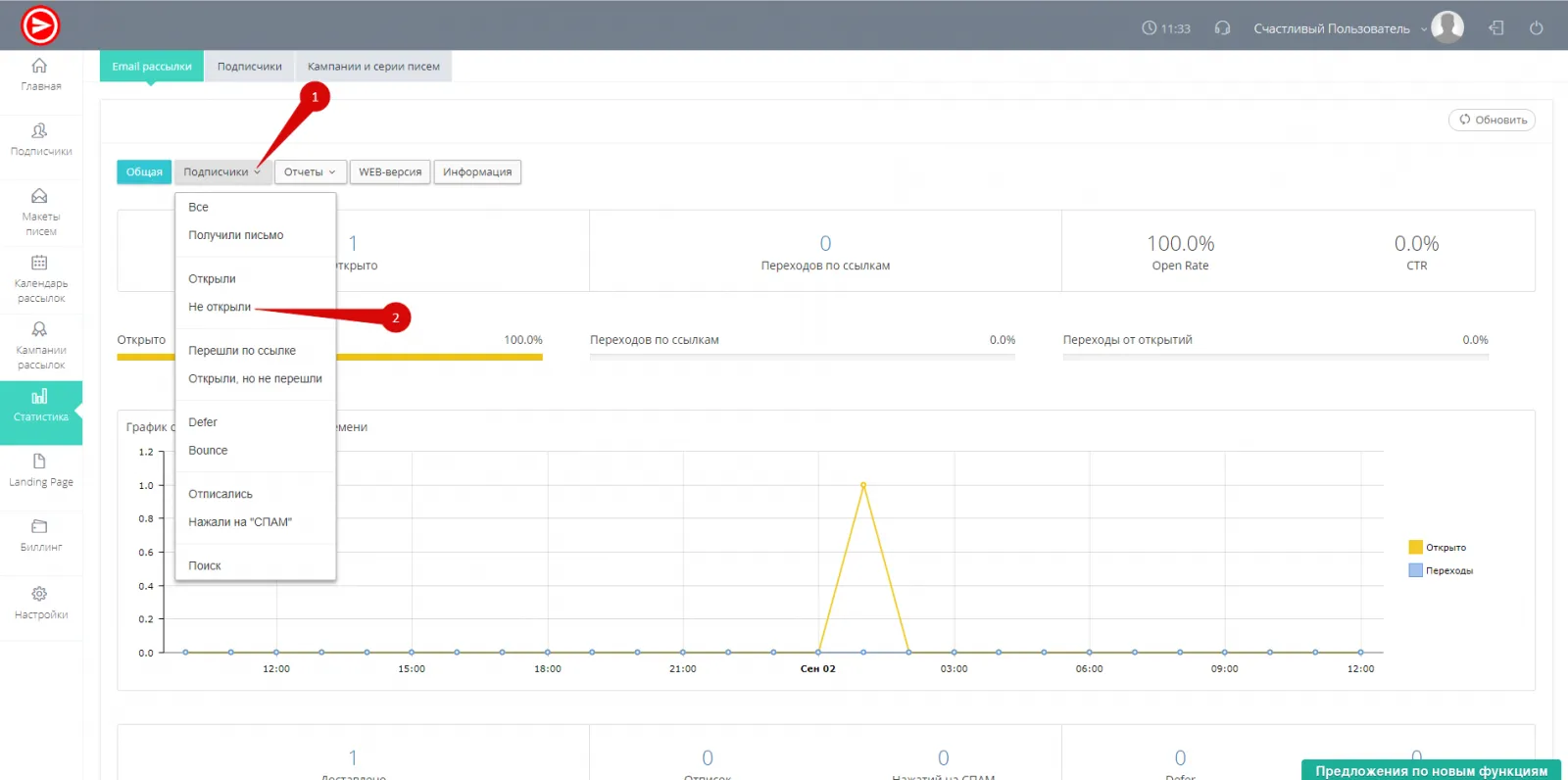Click the power logout icon

coord(1536,28)
